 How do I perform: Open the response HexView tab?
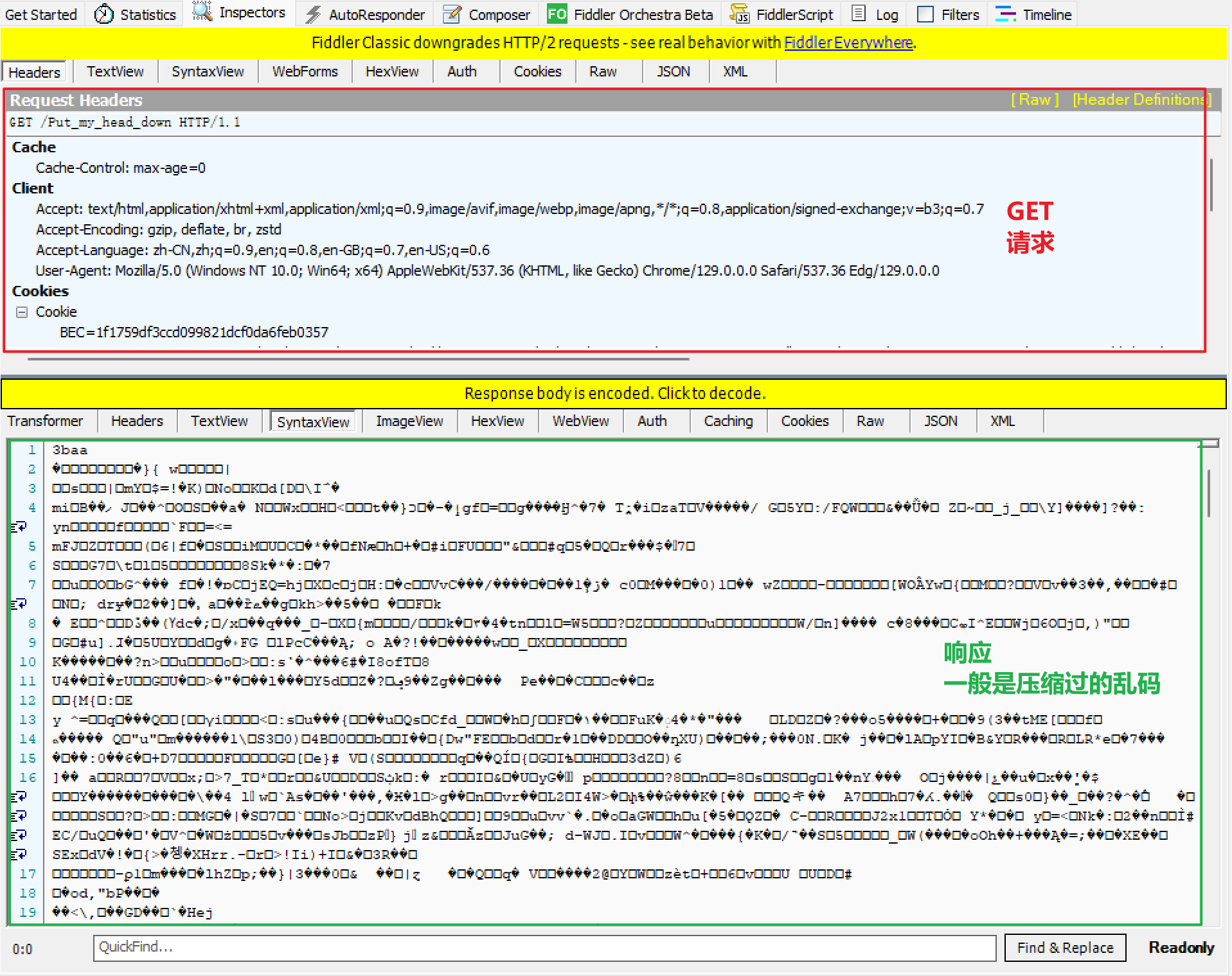[x=498, y=421]
